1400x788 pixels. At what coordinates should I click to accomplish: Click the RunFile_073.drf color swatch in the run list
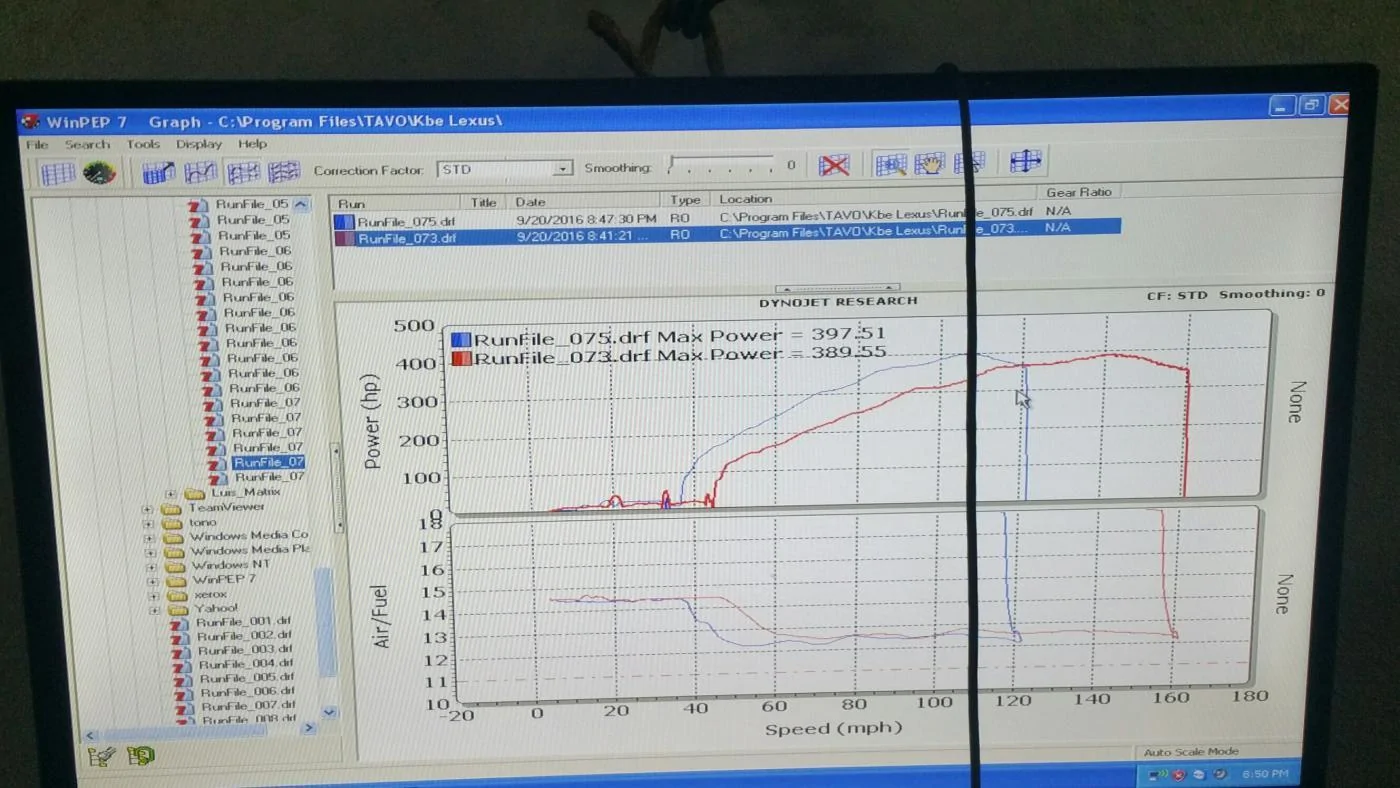[x=345, y=238]
